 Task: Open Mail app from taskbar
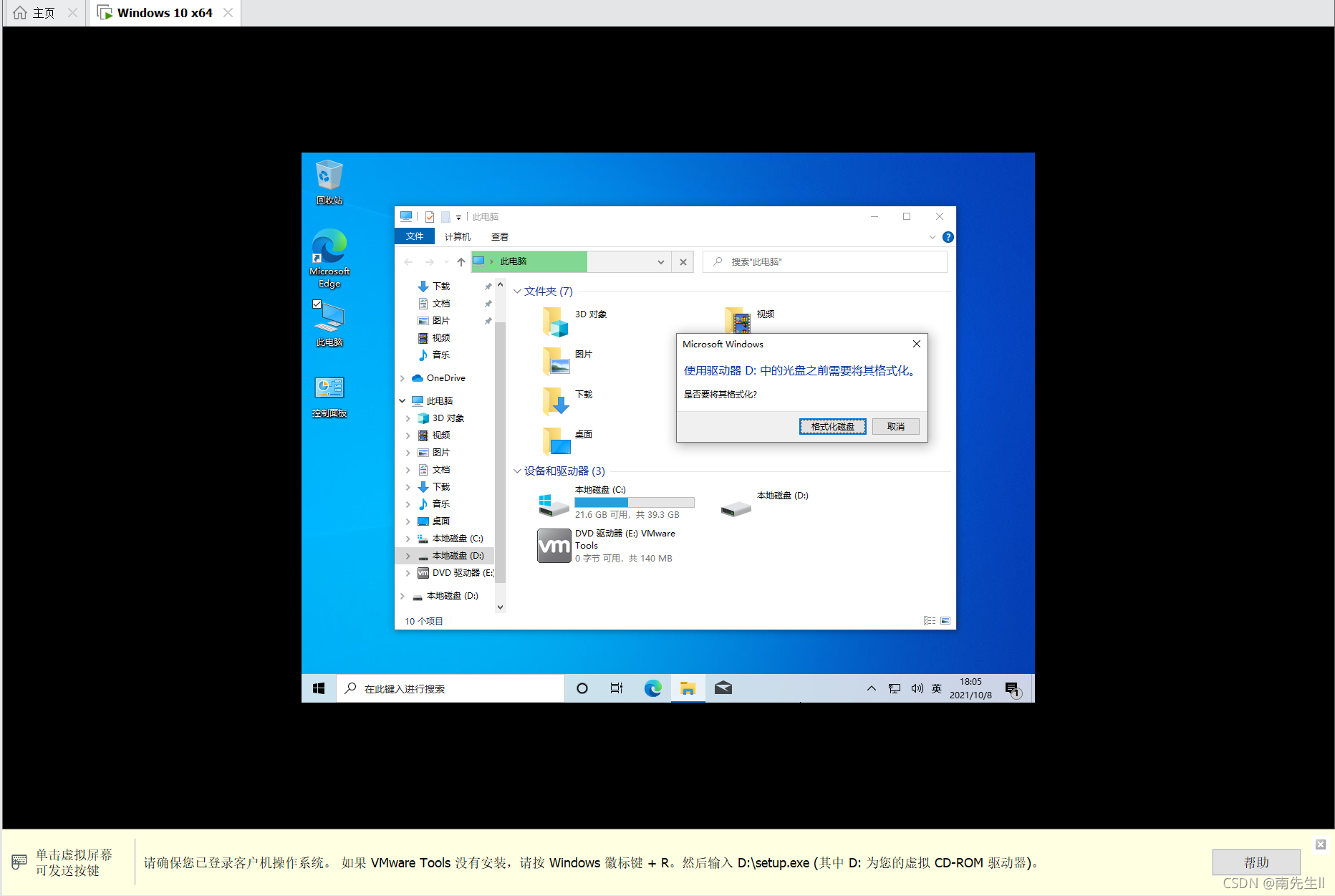pyautogui.click(x=723, y=688)
